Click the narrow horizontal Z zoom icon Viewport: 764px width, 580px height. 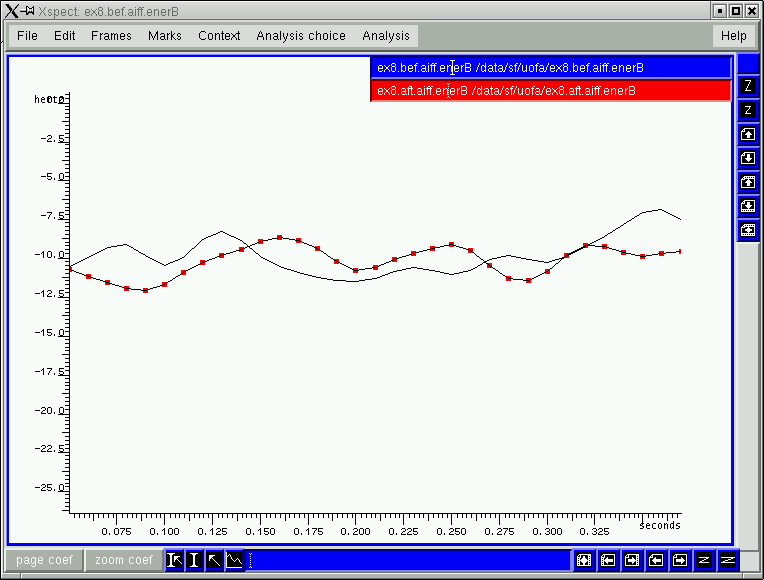[703, 561]
